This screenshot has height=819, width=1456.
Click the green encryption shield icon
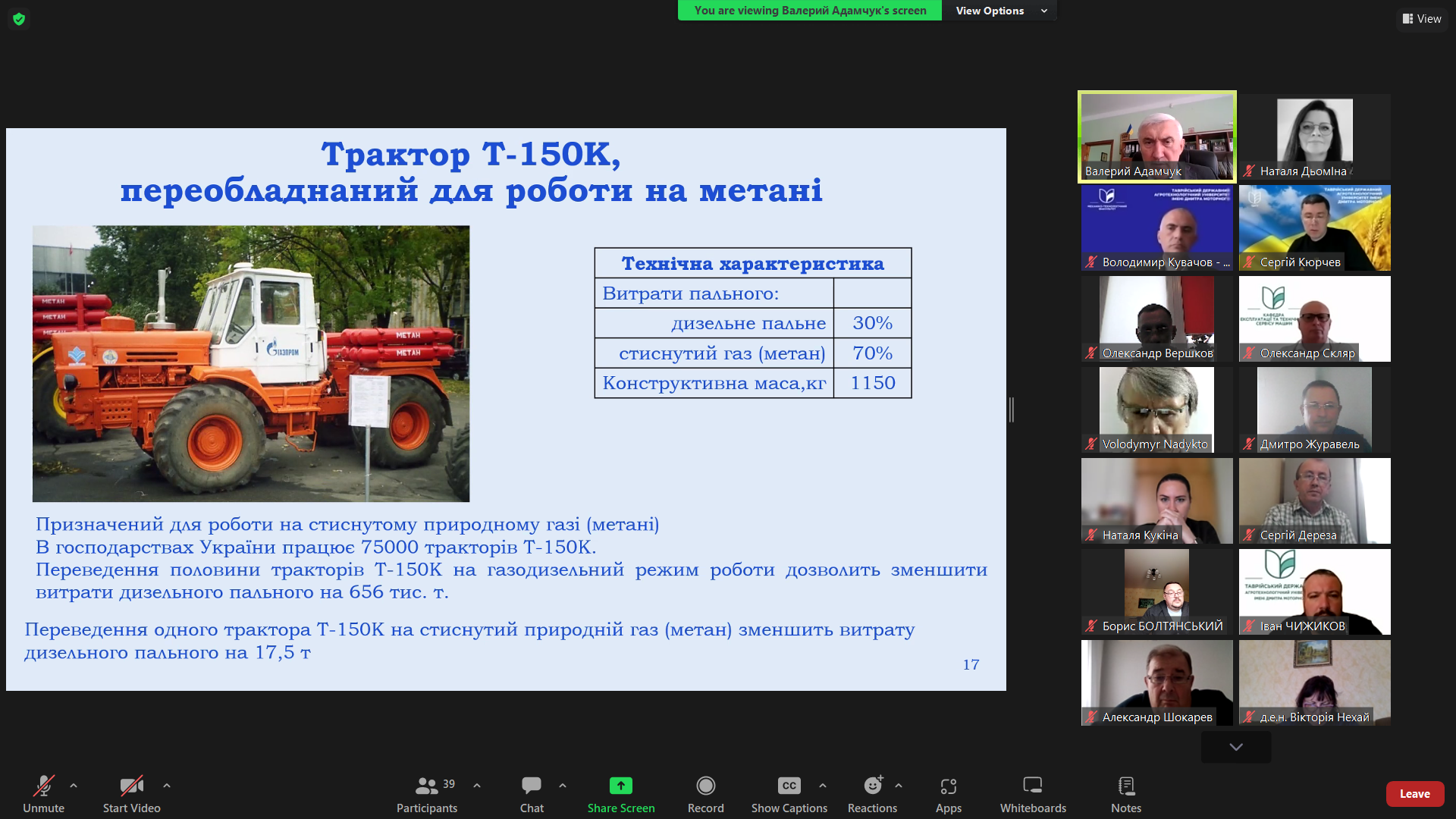(19, 19)
